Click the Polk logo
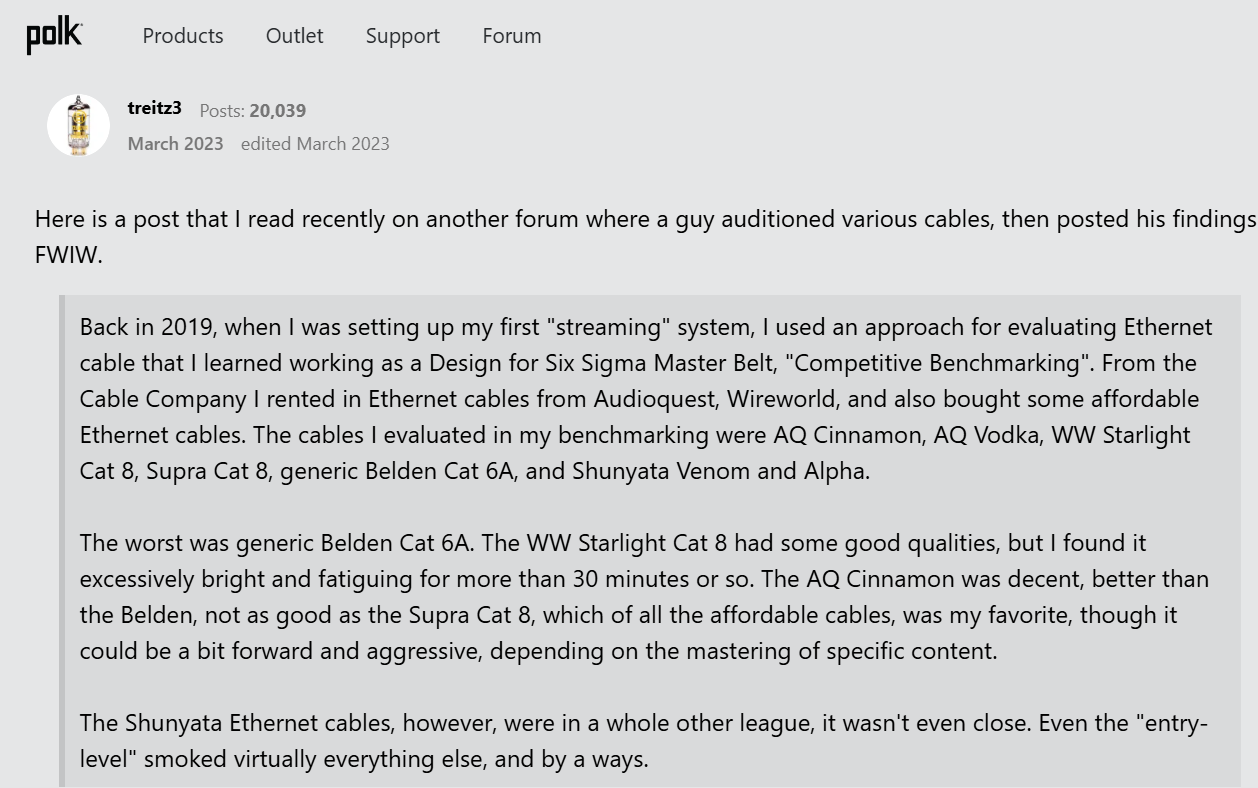 (x=54, y=36)
